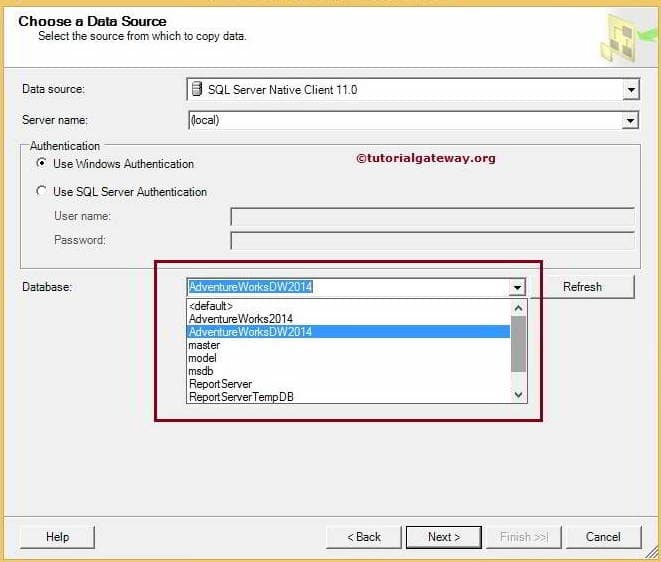This screenshot has width=661, height=562.
Task: Click the Password input field
Action: 432,240
